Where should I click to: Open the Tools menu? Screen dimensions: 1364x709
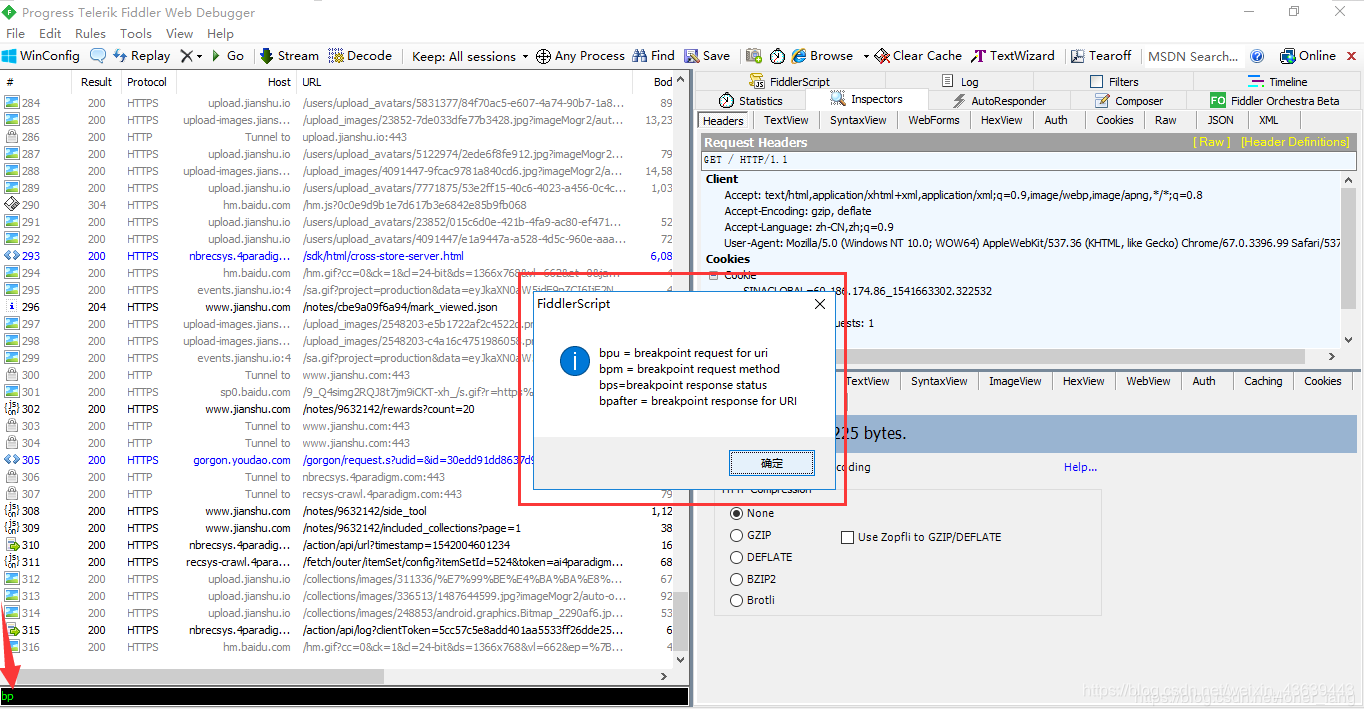click(136, 33)
